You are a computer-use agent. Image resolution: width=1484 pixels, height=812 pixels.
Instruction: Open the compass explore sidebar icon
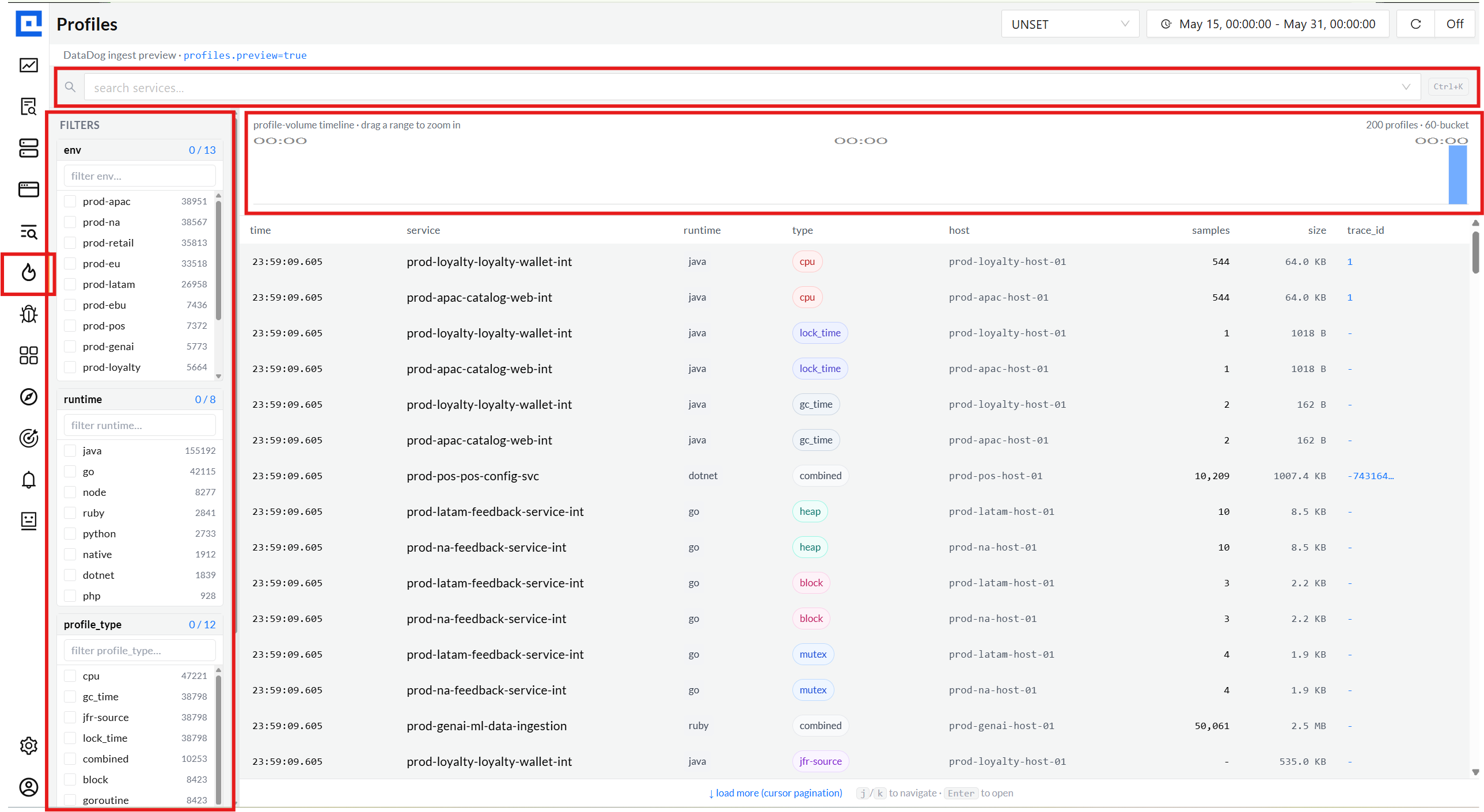point(28,397)
